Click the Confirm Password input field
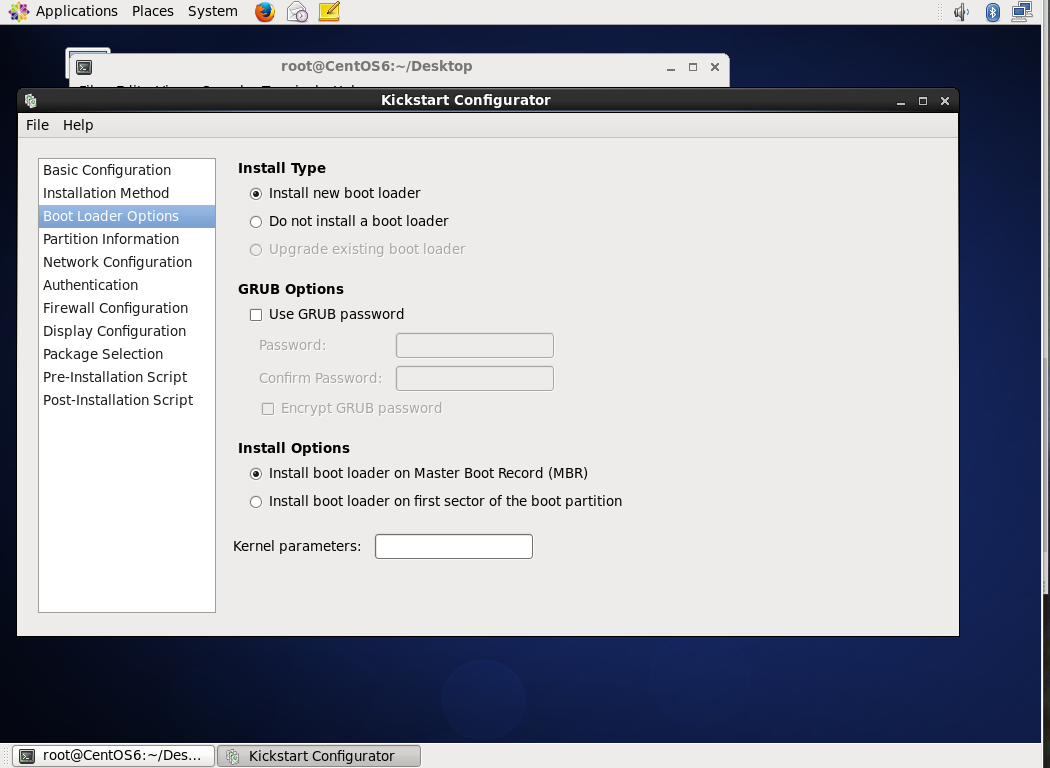 (x=475, y=378)
